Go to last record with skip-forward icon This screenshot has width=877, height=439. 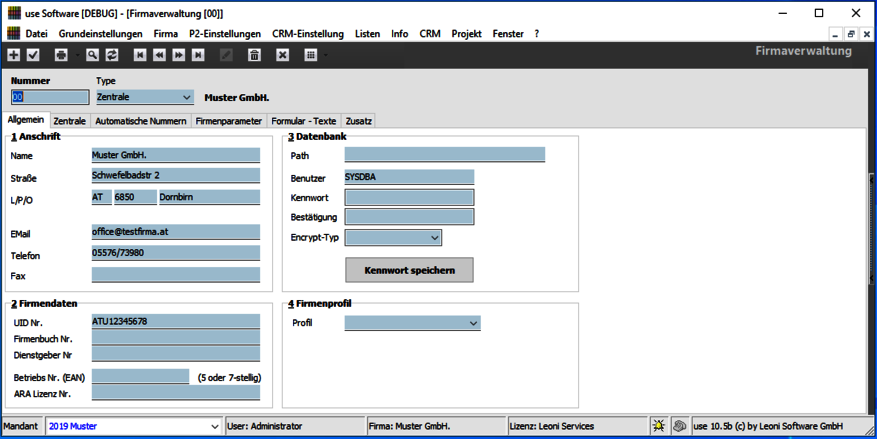[x=198, y=55]
